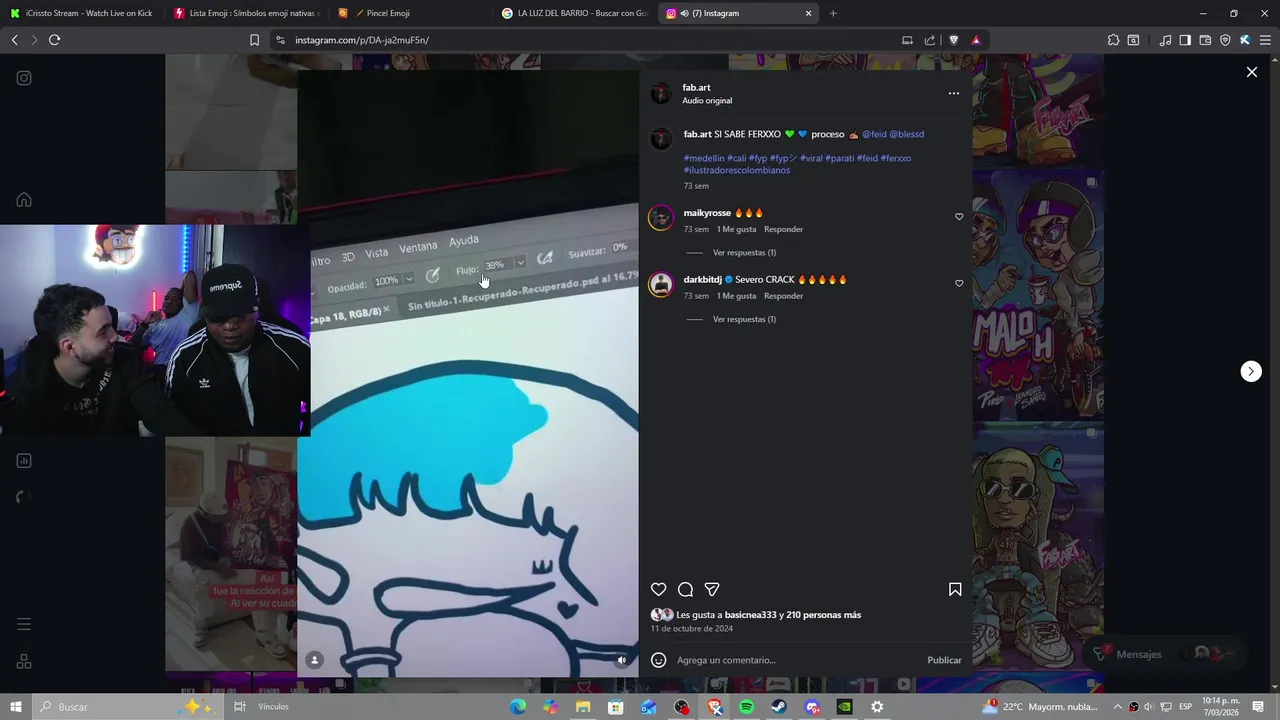Open the media control music note icon

[x=1165, y=40]
